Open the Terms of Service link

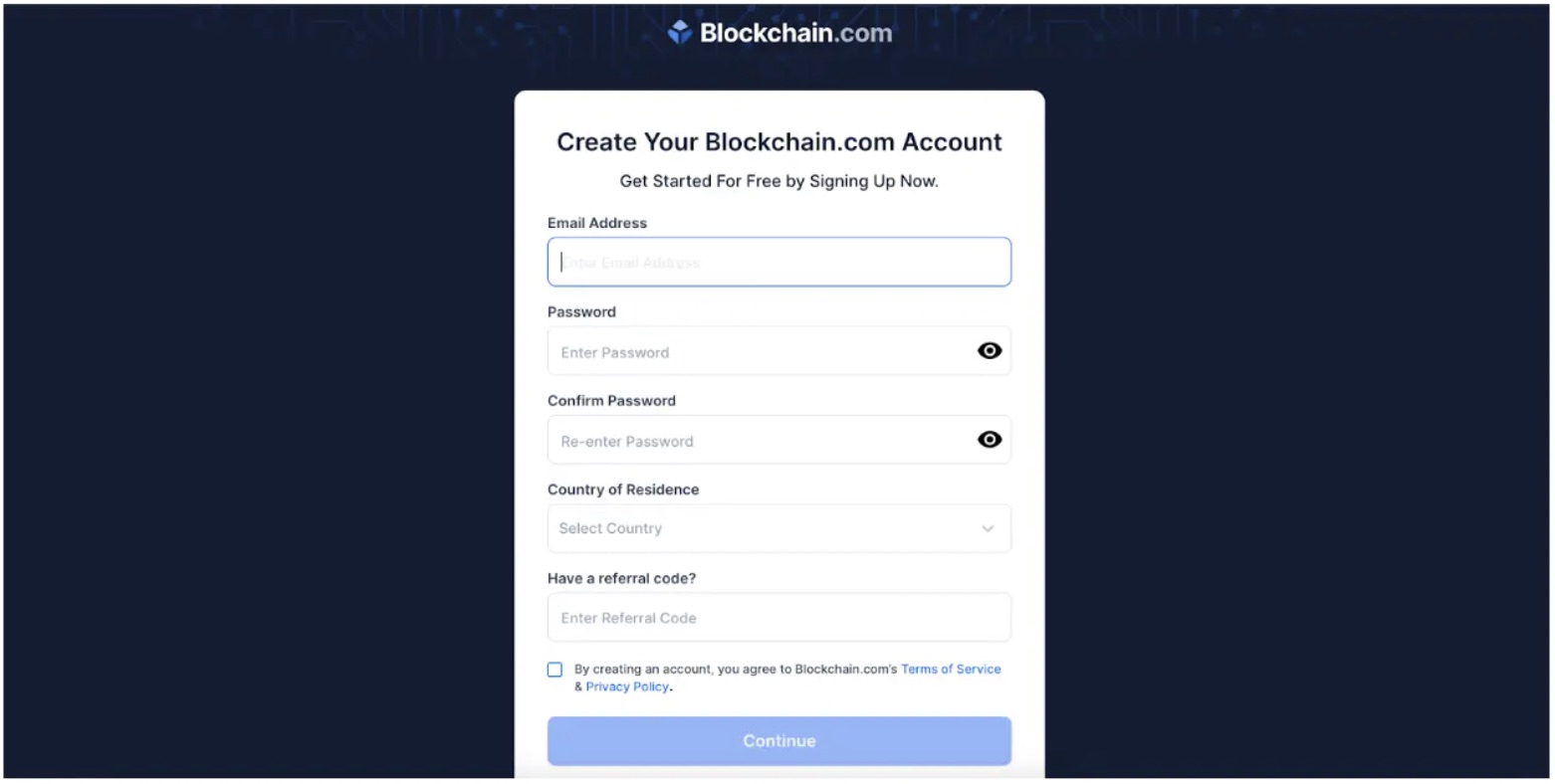(x=950, y=669)
